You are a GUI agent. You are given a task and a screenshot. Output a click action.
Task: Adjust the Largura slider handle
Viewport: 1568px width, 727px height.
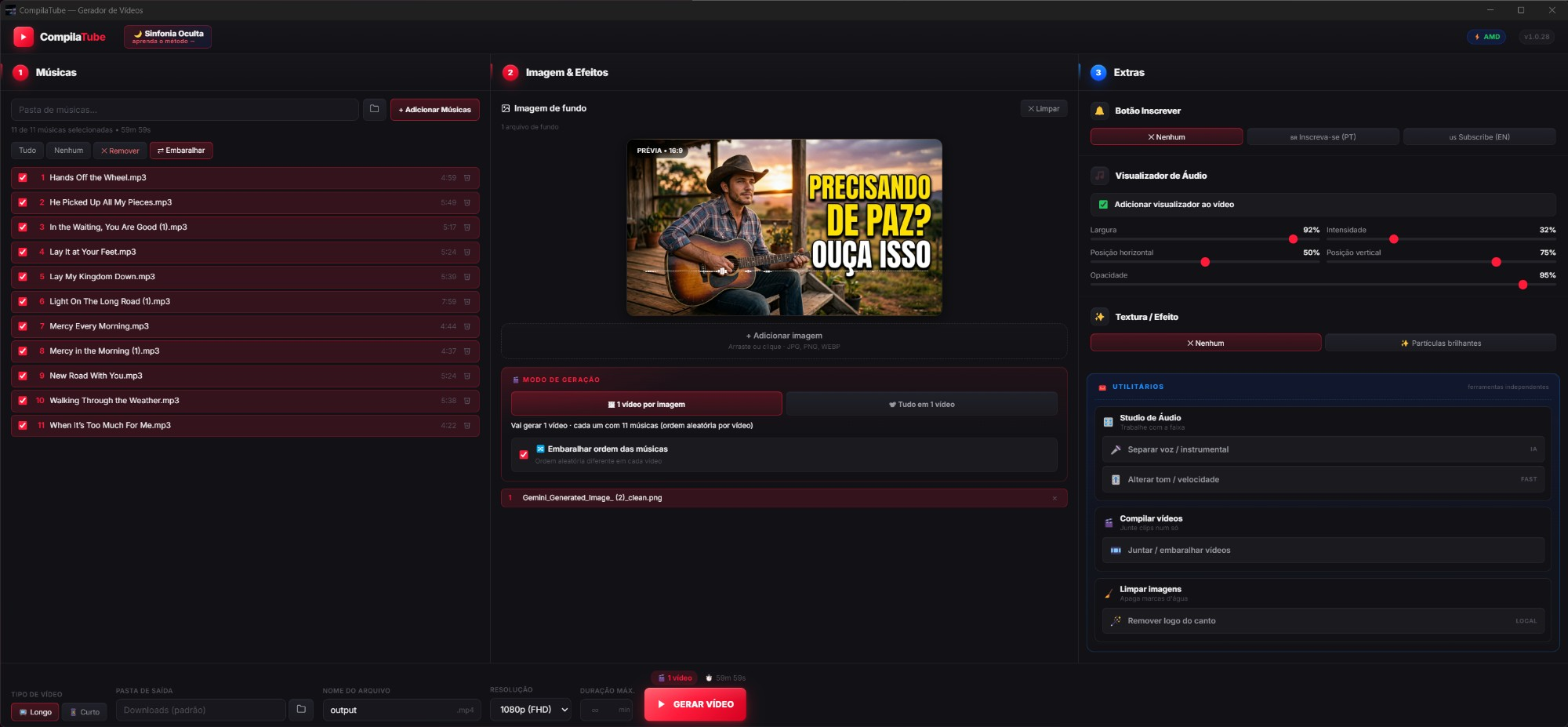pos(1293,239)
